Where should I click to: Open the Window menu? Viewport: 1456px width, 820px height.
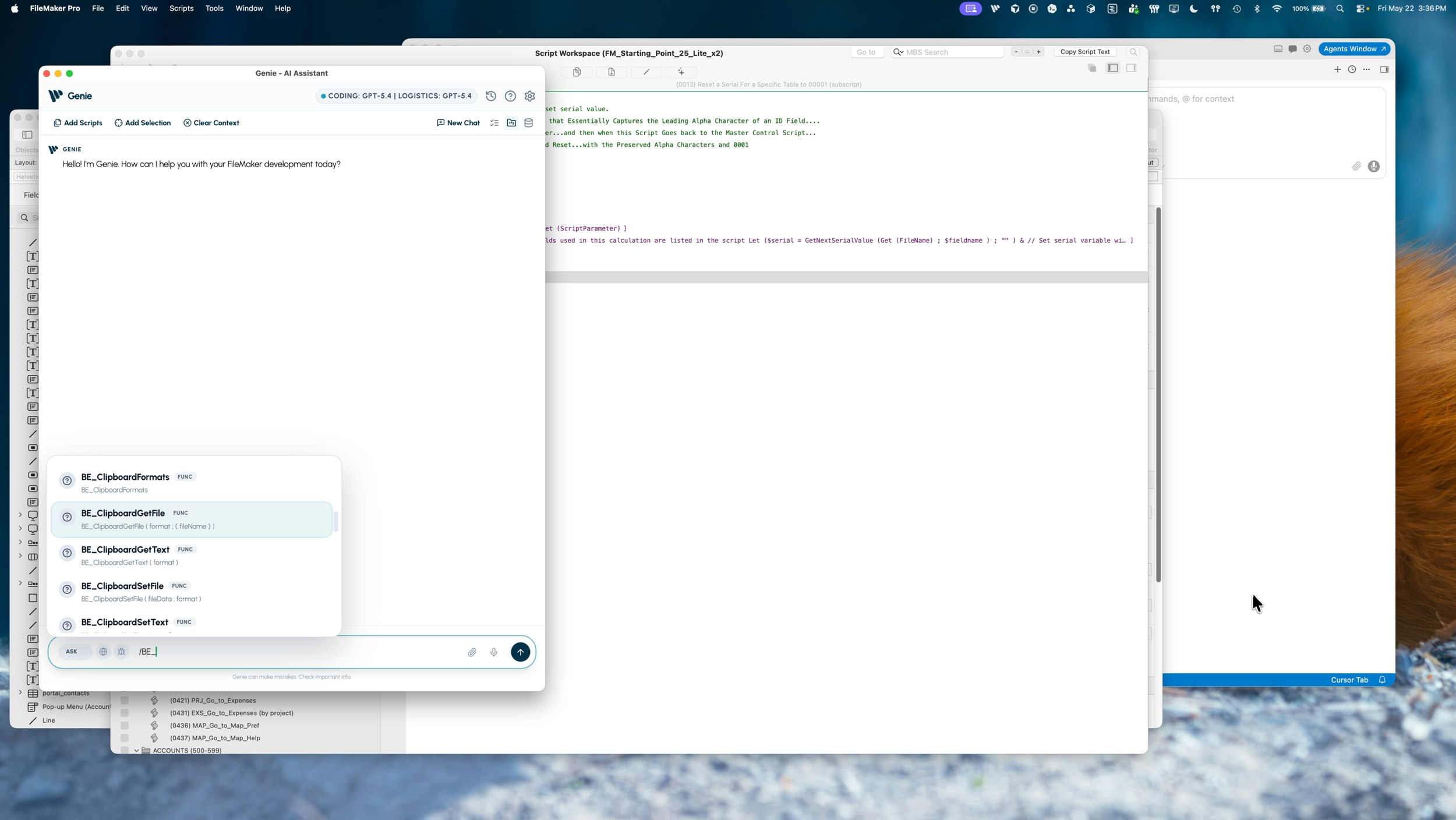click(249, 8)
